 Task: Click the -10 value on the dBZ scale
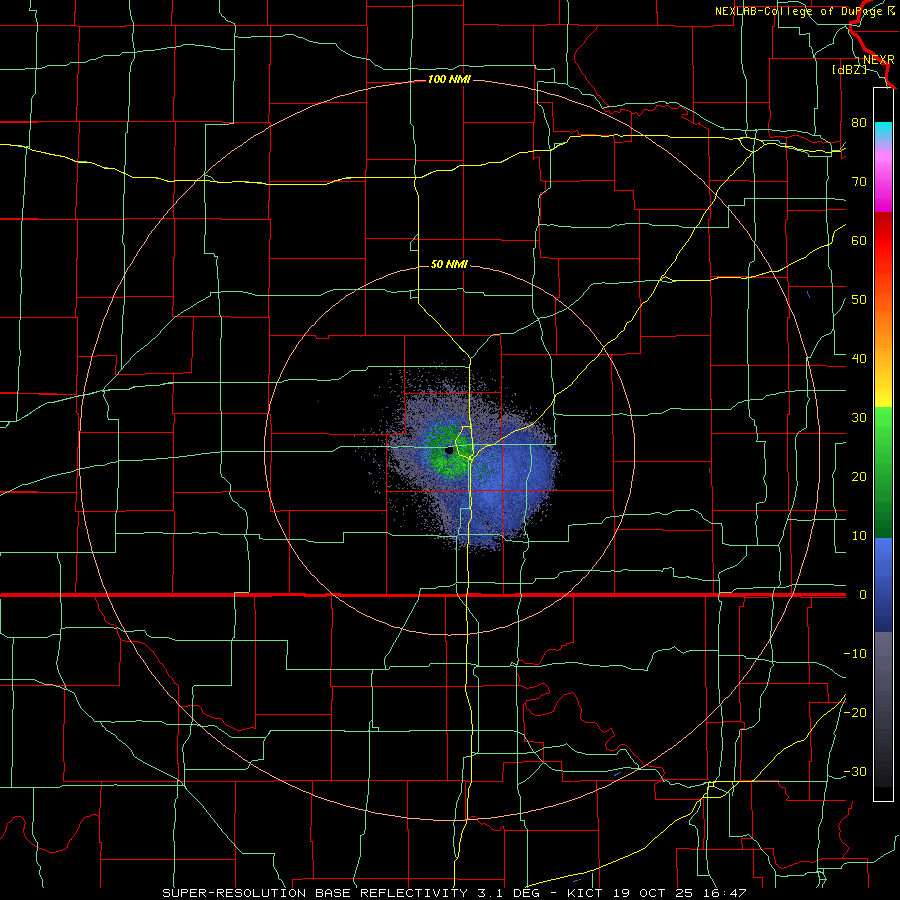tap(855, 654)
